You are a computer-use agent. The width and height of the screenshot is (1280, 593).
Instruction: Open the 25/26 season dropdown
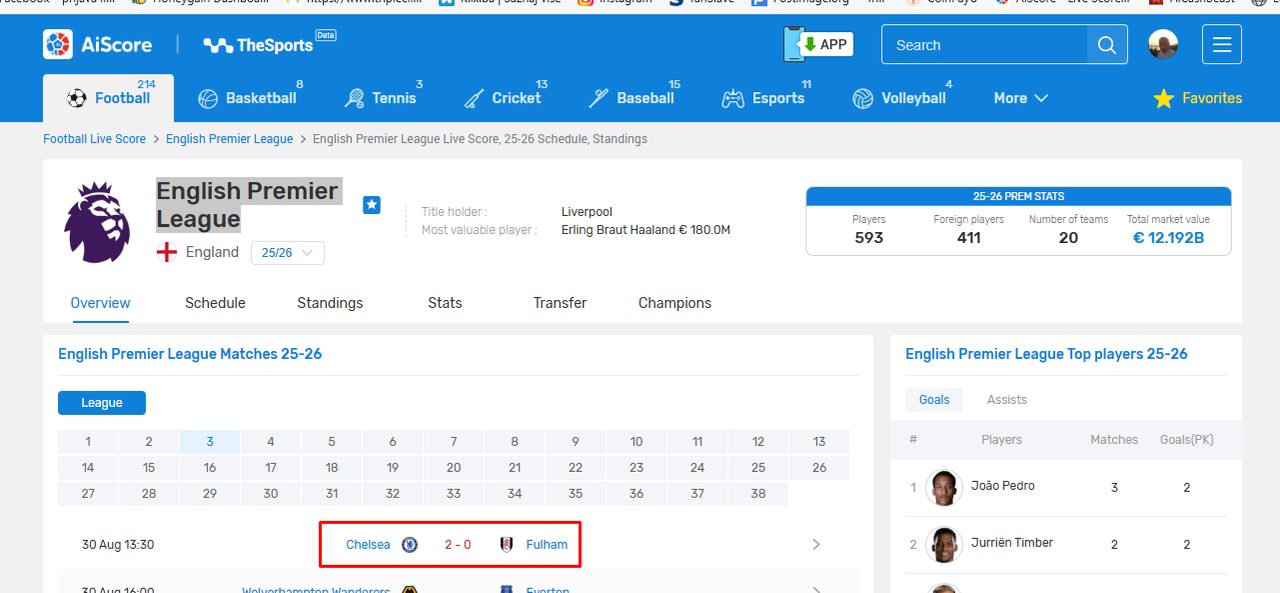(x=287, y=253)
